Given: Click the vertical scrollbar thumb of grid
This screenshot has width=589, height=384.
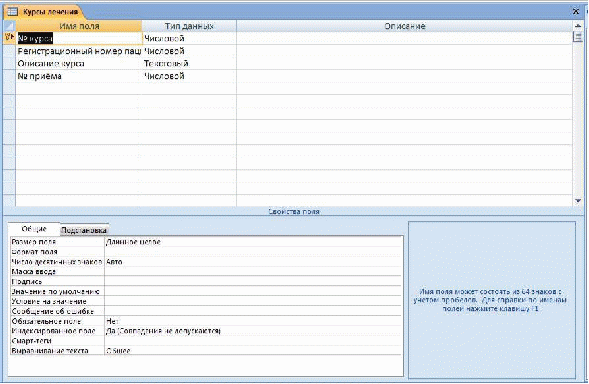Looking at the screenshot, I should [x=578, y=37].
